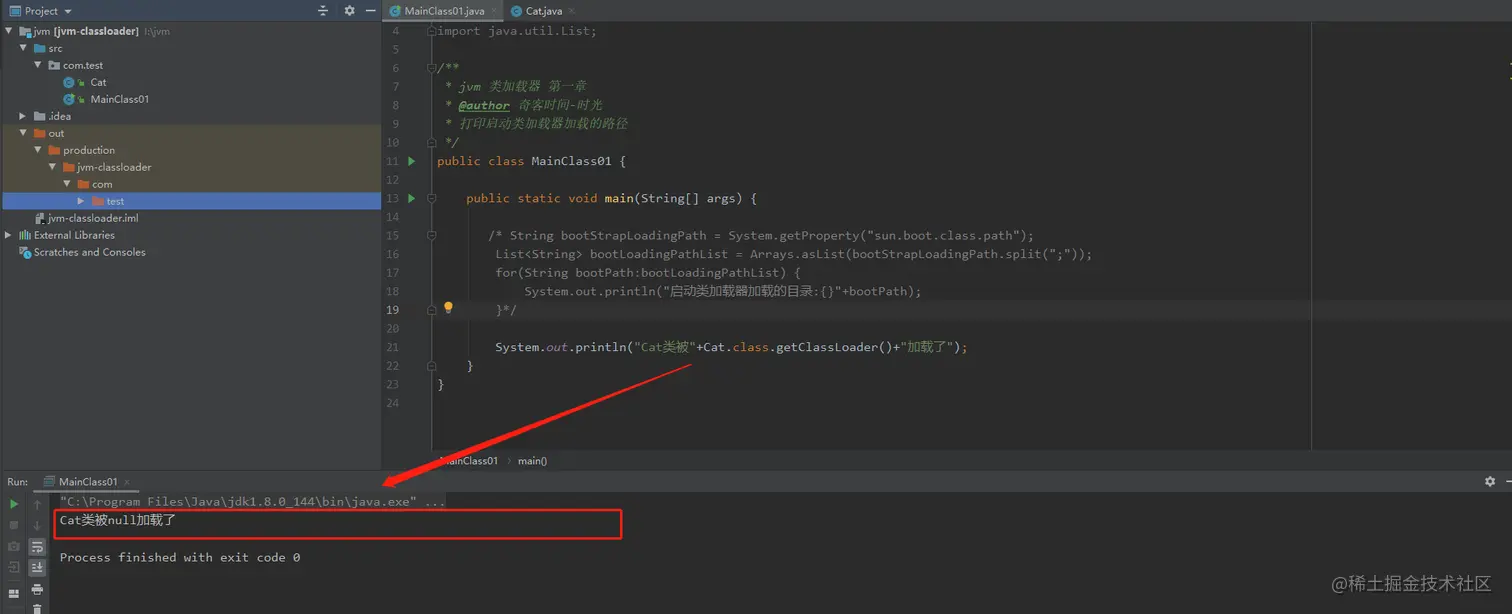
Task: Close the Cat.java tab
Action: pos(572,11)
